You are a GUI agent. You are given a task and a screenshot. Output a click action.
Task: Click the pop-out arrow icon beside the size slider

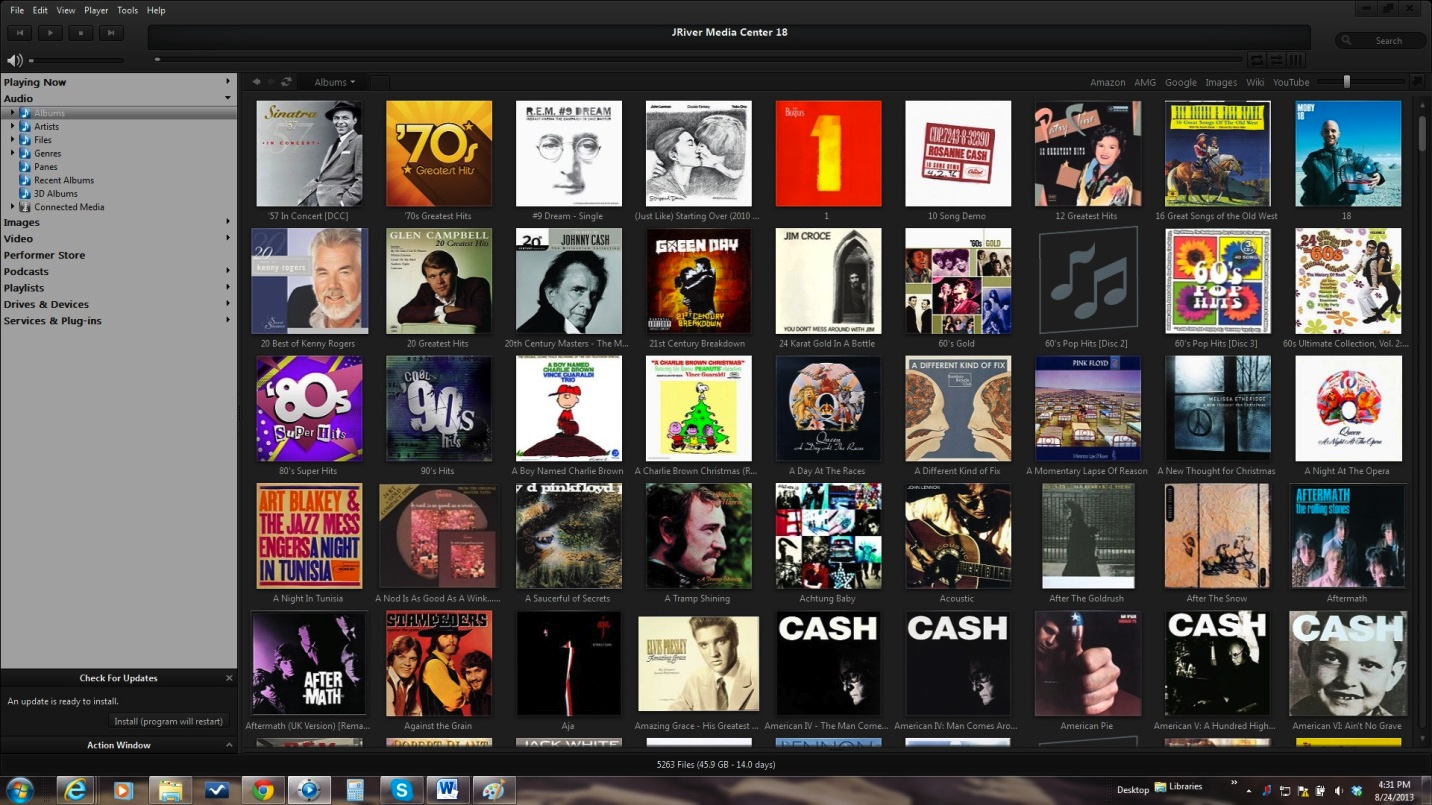(1416, 82)
